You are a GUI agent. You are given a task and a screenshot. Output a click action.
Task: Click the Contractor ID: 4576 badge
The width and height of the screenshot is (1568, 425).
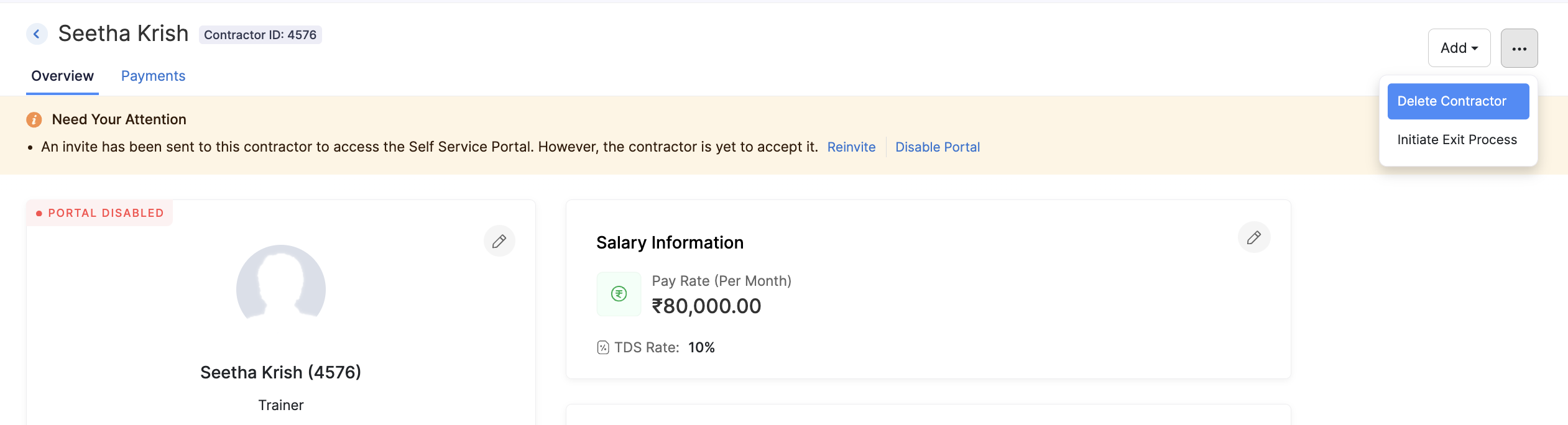click(261, 35)
